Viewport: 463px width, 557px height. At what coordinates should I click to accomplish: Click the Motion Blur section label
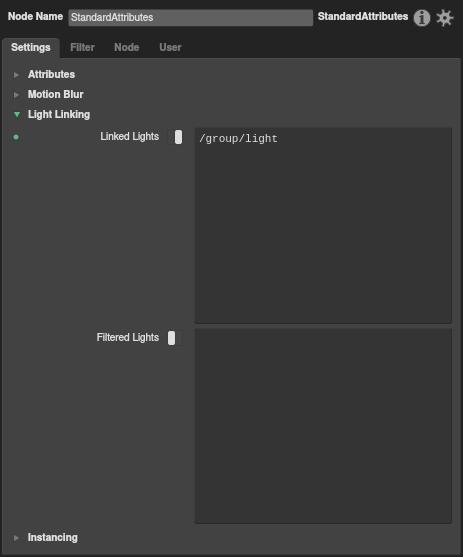pyautogui.click(x=55, y=94)
